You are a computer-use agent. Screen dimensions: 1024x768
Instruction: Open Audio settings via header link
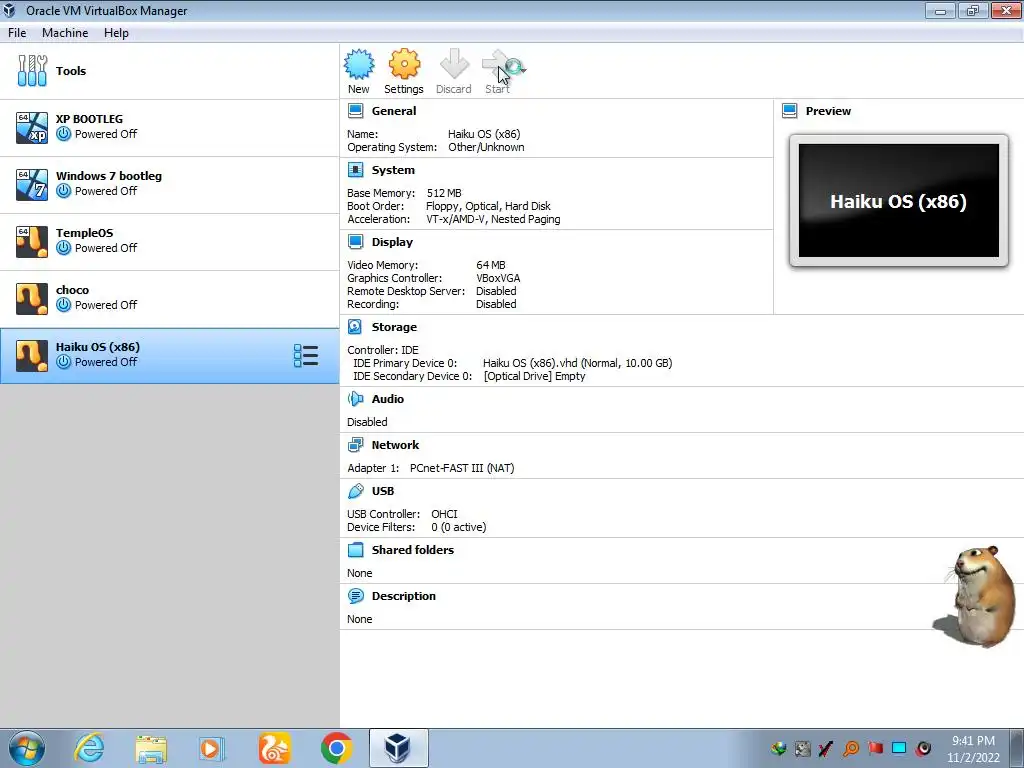click(x=387, y=399)
